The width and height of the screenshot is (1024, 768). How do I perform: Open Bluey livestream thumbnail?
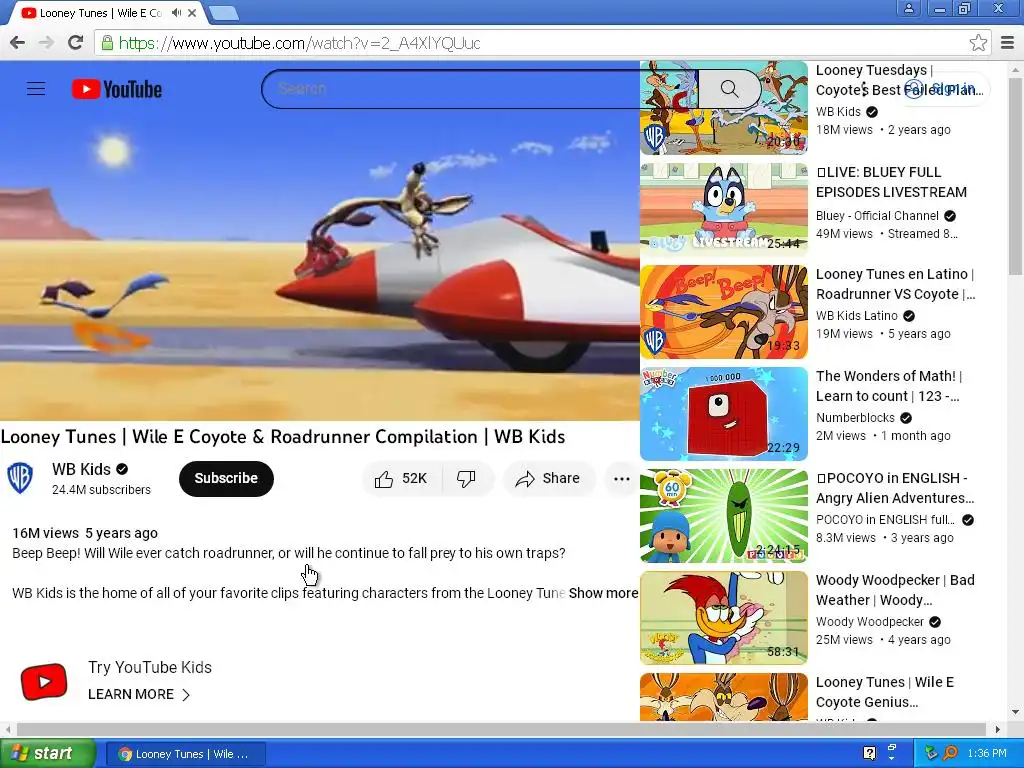click(724, 209)
